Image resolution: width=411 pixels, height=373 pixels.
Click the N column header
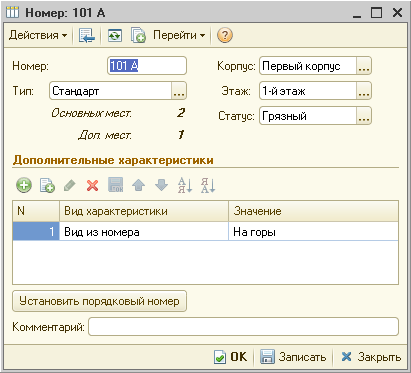36,211
